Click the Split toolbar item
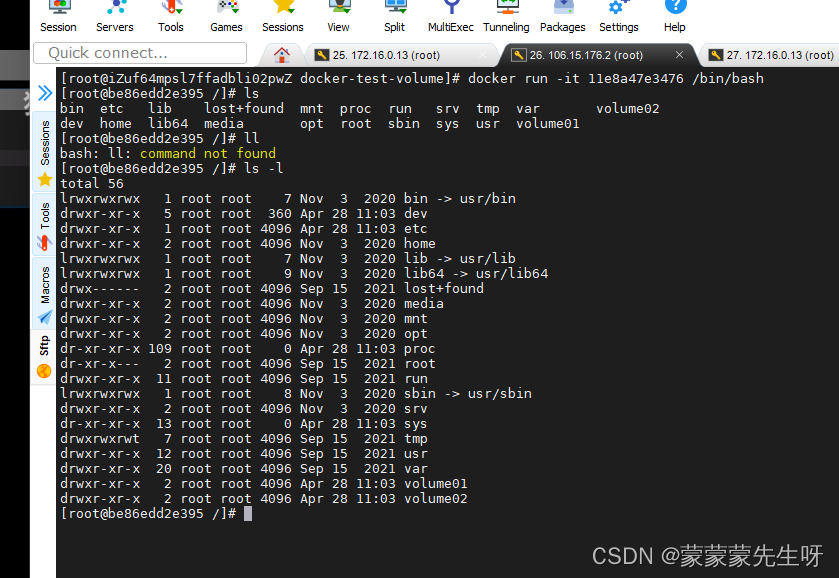This screenshot has width=839, height=578. point(394,17)
